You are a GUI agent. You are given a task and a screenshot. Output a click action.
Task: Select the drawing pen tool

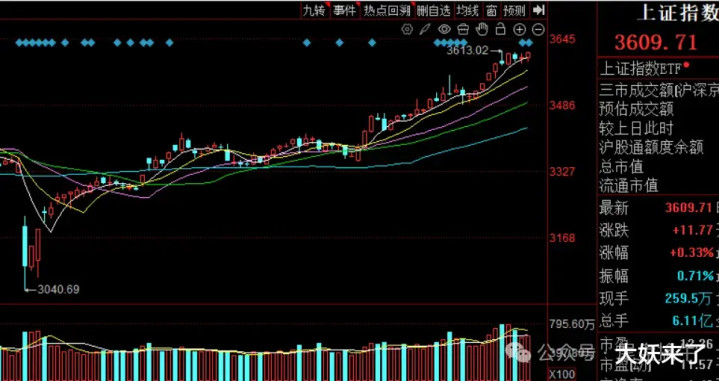426,30
